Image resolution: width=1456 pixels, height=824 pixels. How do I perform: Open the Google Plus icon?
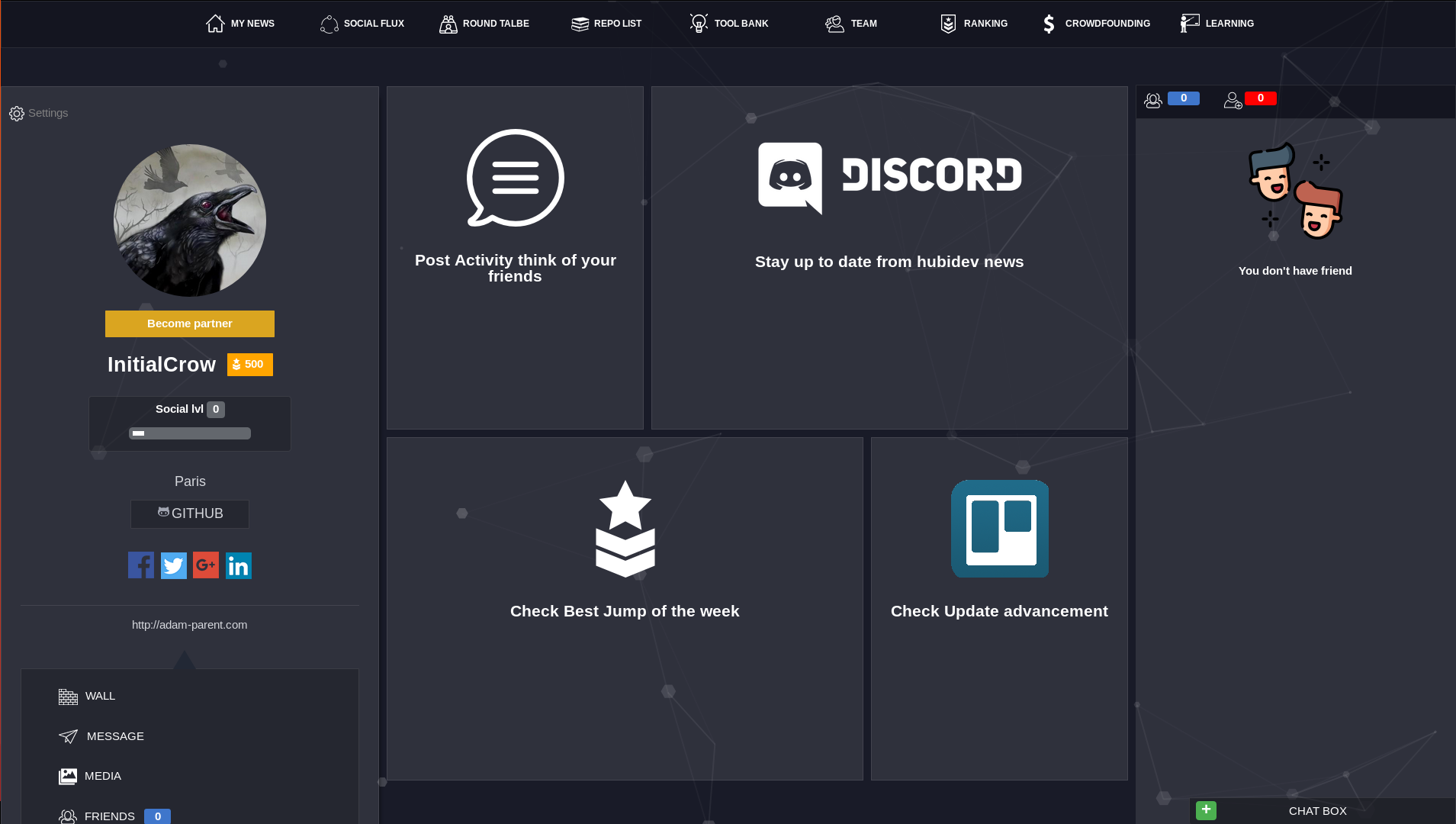coord(206,565)
